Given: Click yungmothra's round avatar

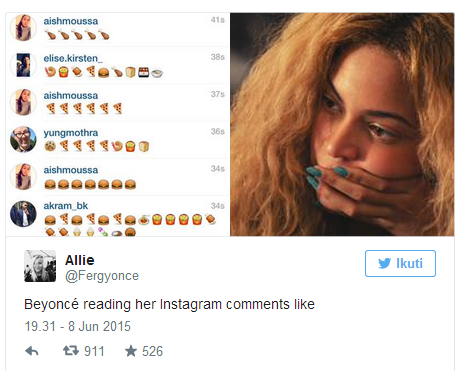Looking at the screenshot, I should [23, 139].
